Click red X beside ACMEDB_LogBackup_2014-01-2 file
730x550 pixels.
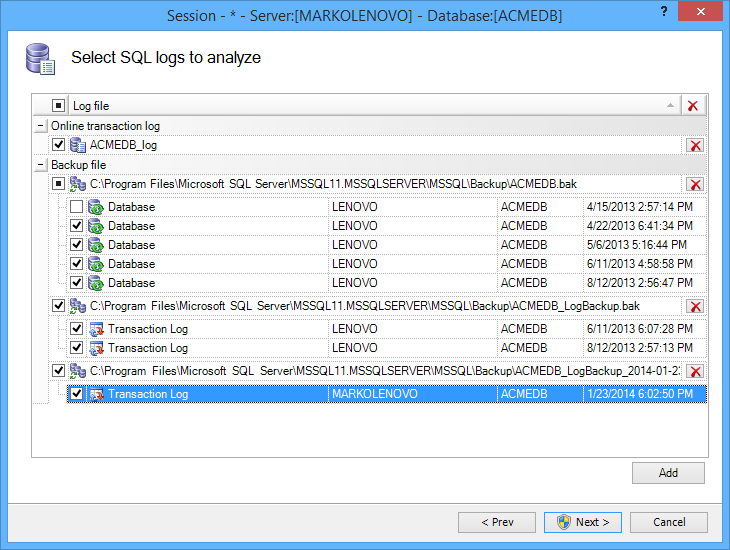click(x=695, y=371)
